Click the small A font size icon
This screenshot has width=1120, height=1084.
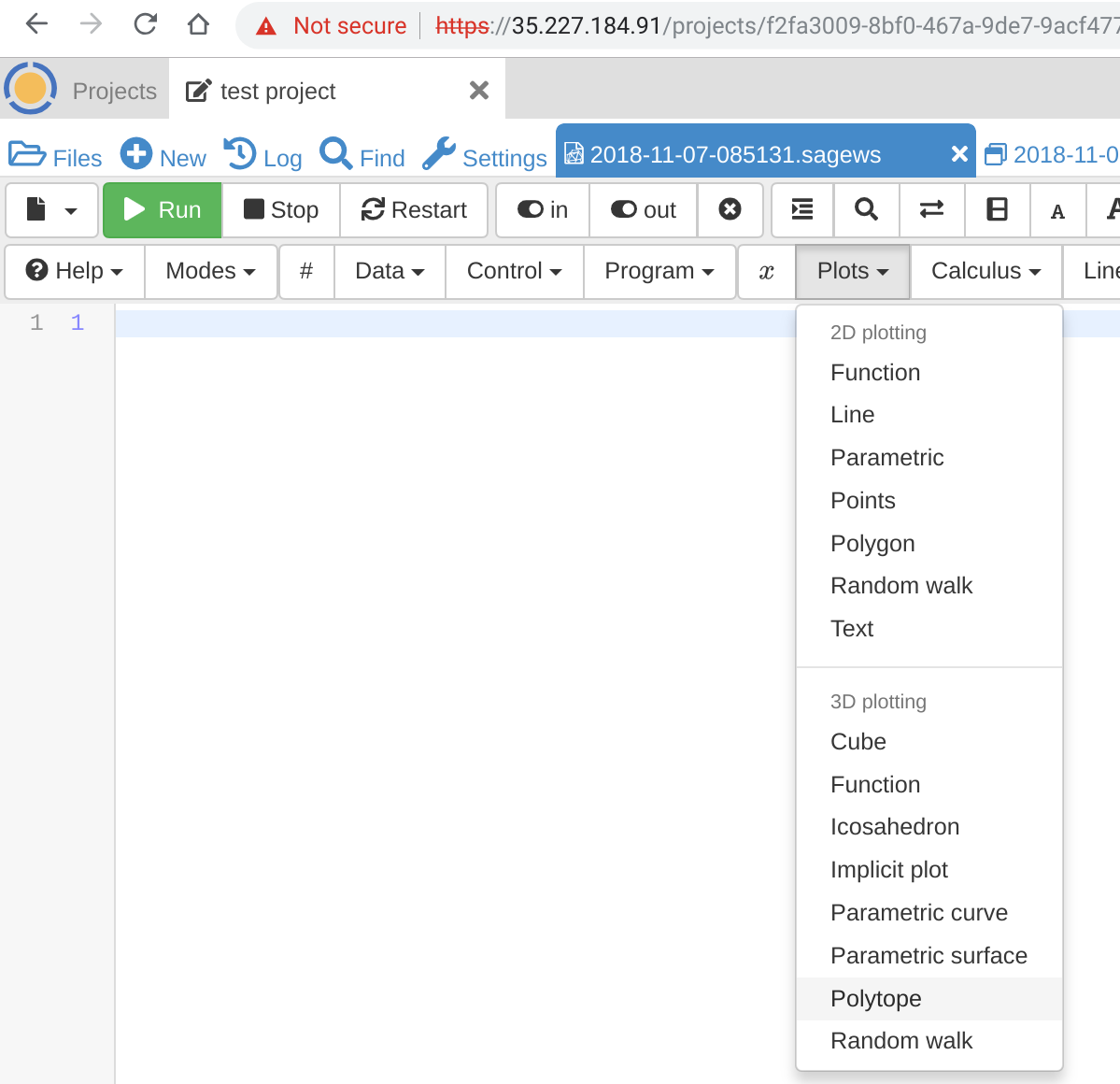(1057, 211)
